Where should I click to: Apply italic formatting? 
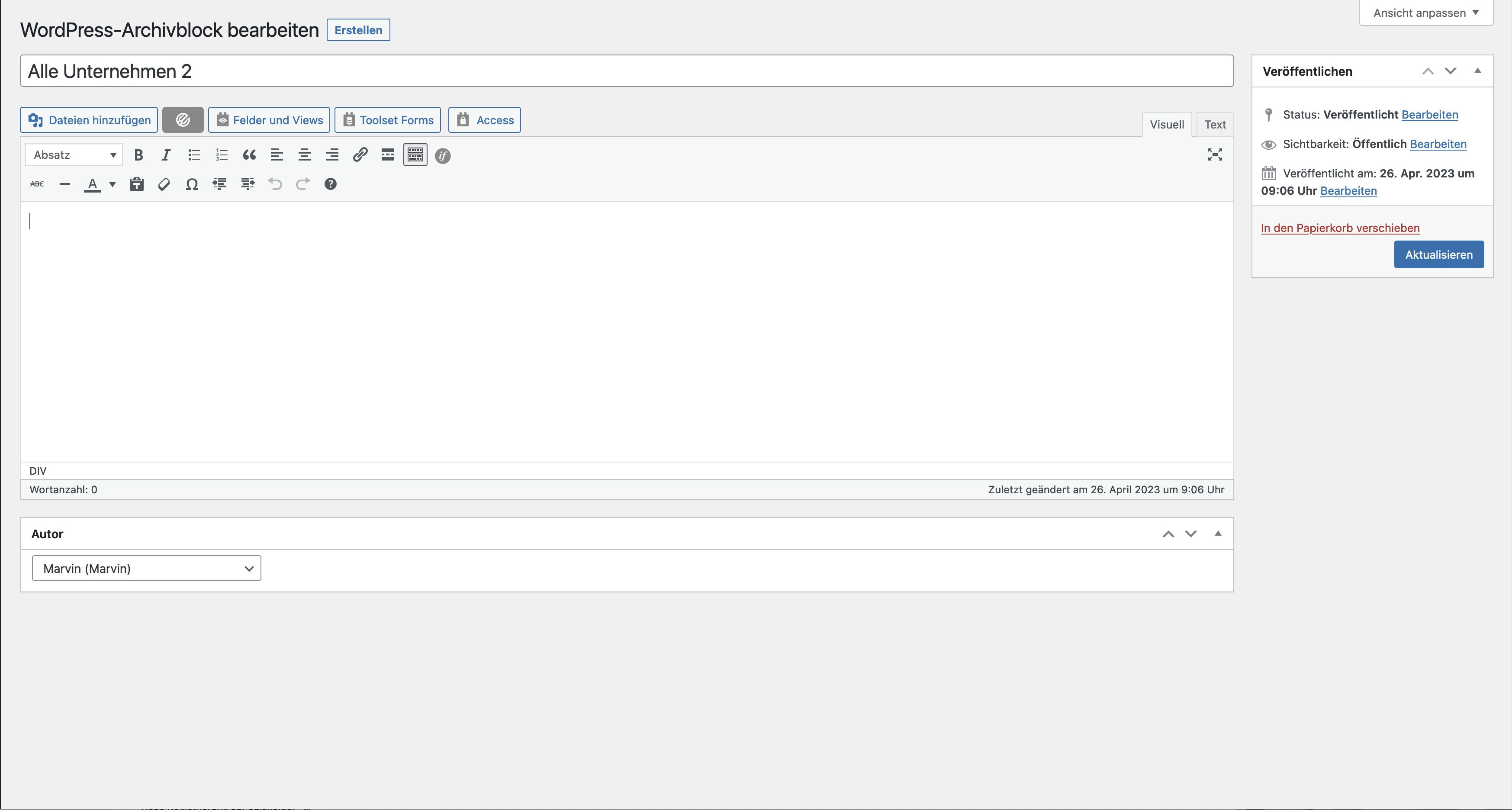click(166, 155)
